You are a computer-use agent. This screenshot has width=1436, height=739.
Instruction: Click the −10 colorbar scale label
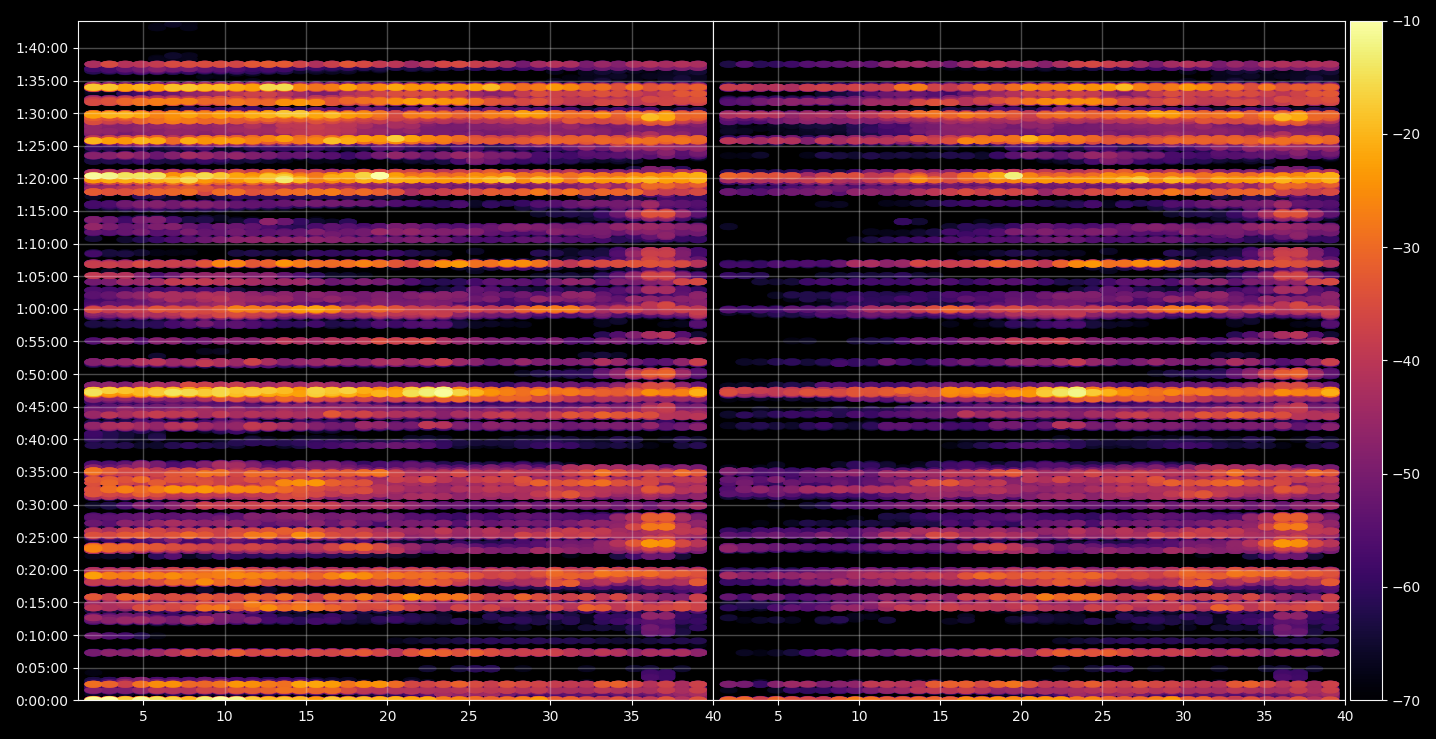tap(1405, 21)
